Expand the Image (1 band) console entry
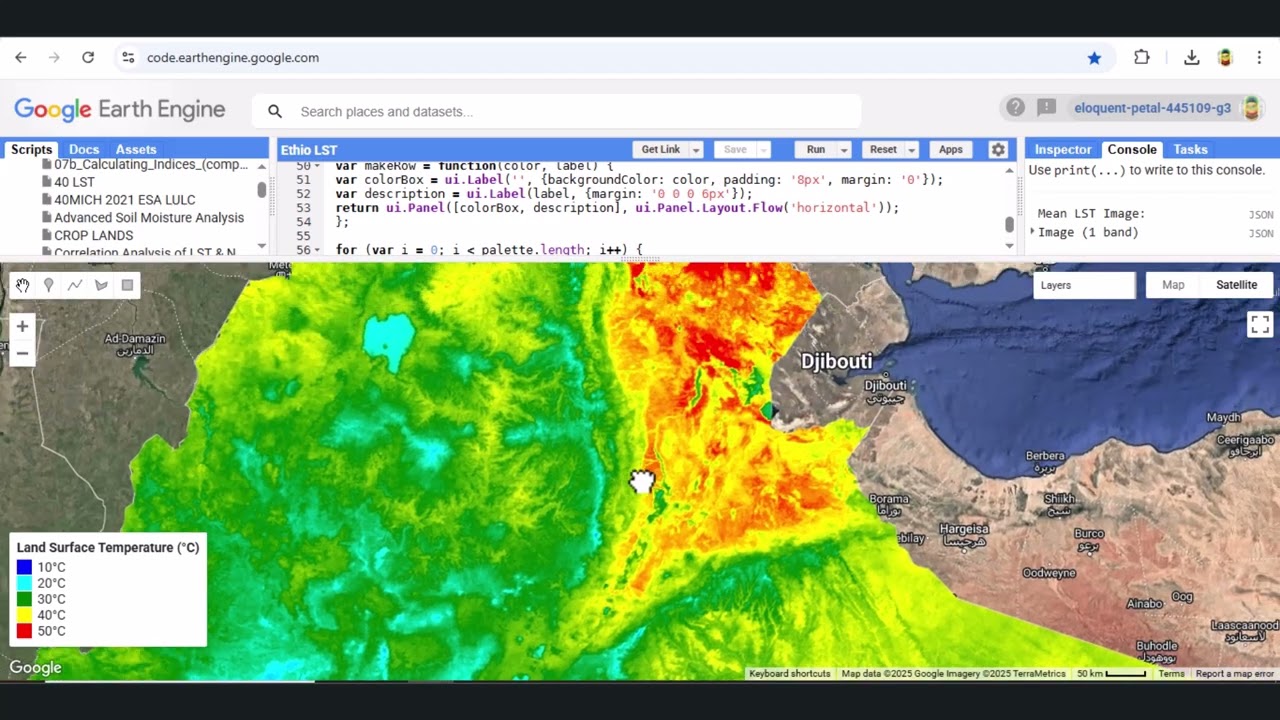1280x720 pixels. [1033, 232]
